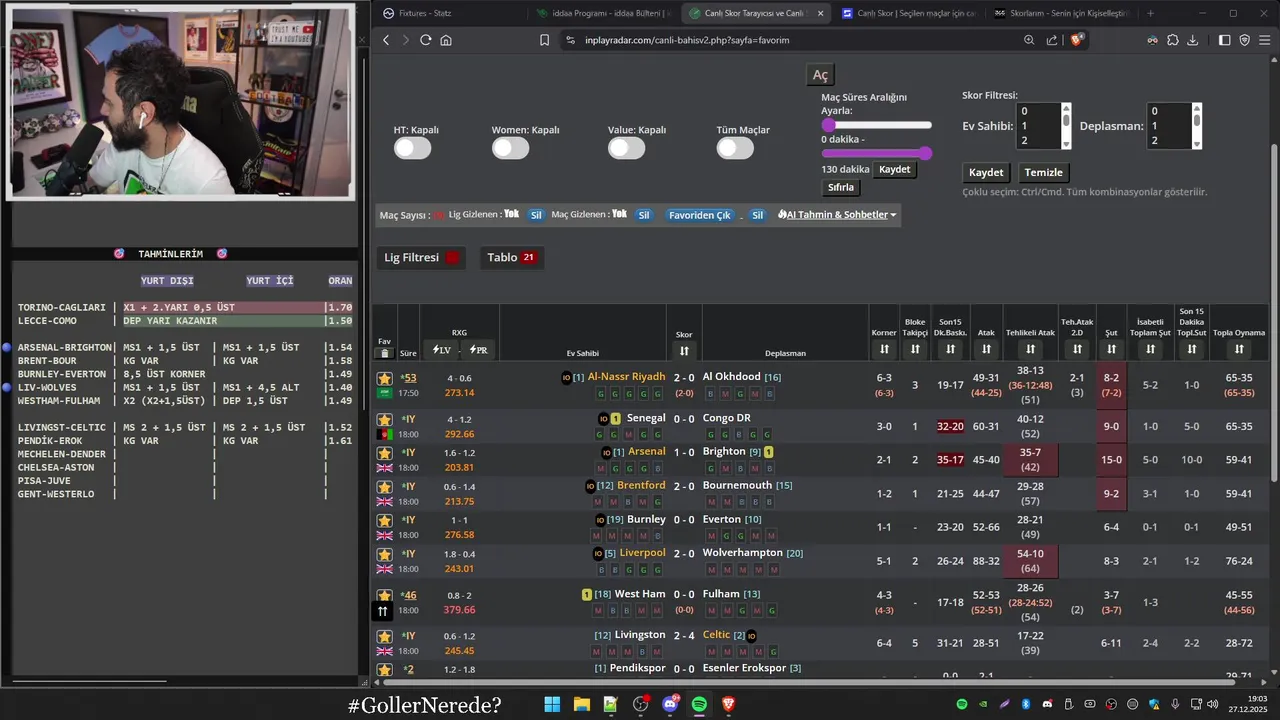Share this page via share icon
The image size is (1280, 720).
[x=1052, y=40]
